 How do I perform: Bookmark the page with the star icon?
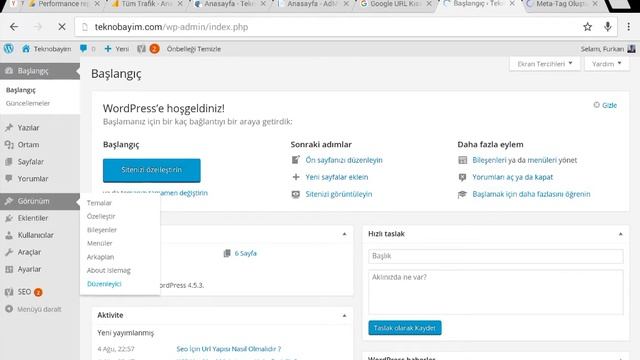[x=587, y=27]
